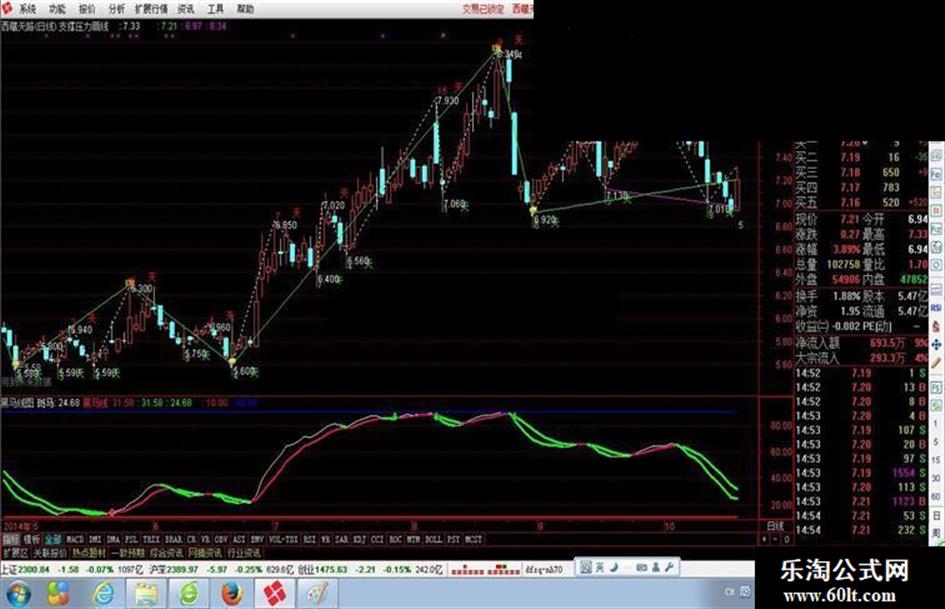Image resolution: width=945 pixels, height=609 pixels.
Task: Select the PSY indicator tab
Action: point(454,540)
